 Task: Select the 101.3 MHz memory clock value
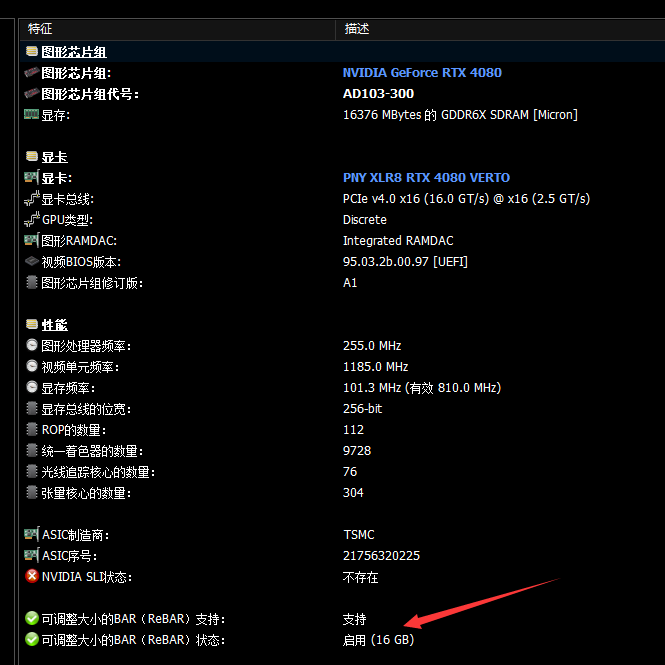pos(422,388)
